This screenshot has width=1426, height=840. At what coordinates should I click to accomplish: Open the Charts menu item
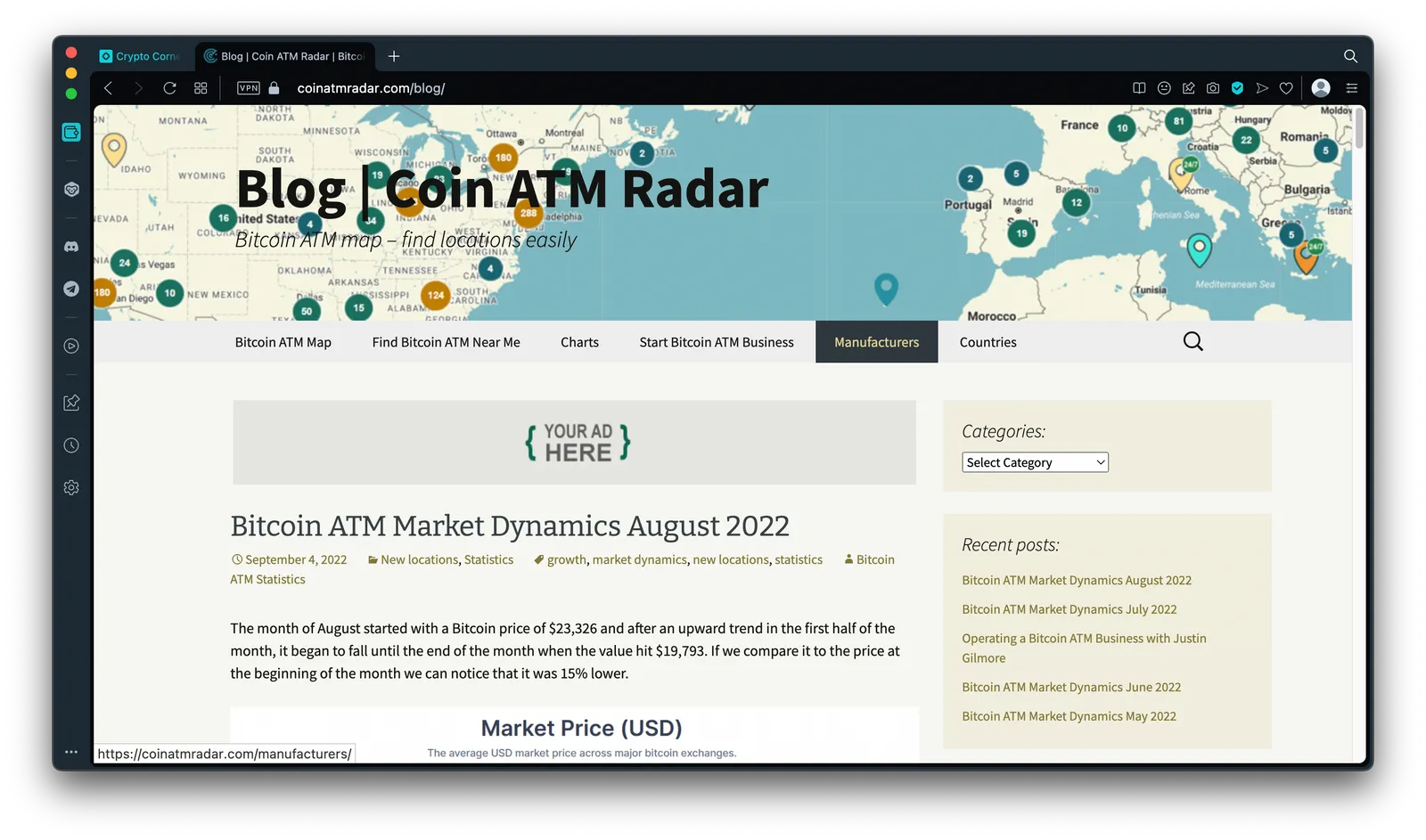coord(579,342)
